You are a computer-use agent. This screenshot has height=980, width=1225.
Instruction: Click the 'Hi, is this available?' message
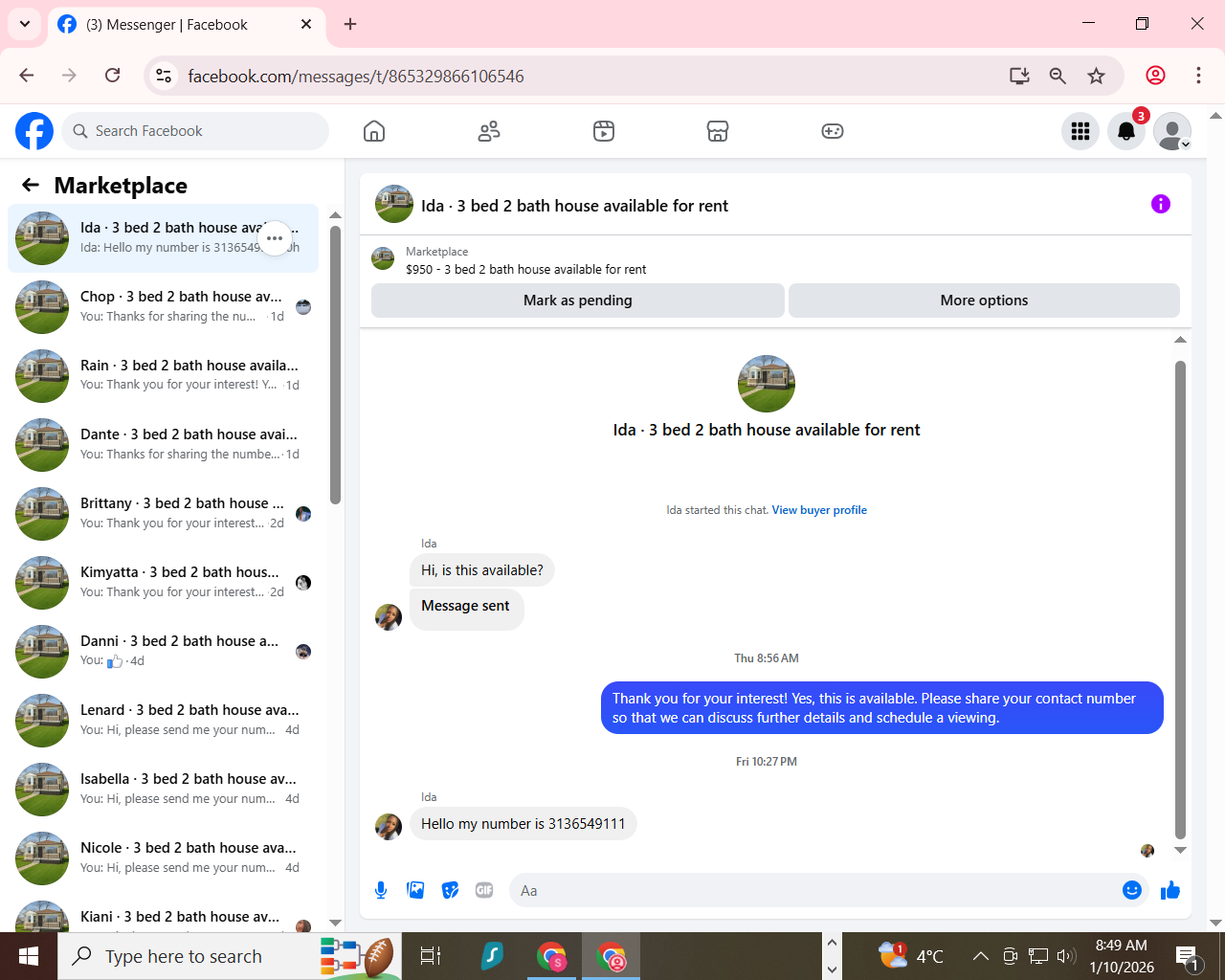(x=482, y=570)
